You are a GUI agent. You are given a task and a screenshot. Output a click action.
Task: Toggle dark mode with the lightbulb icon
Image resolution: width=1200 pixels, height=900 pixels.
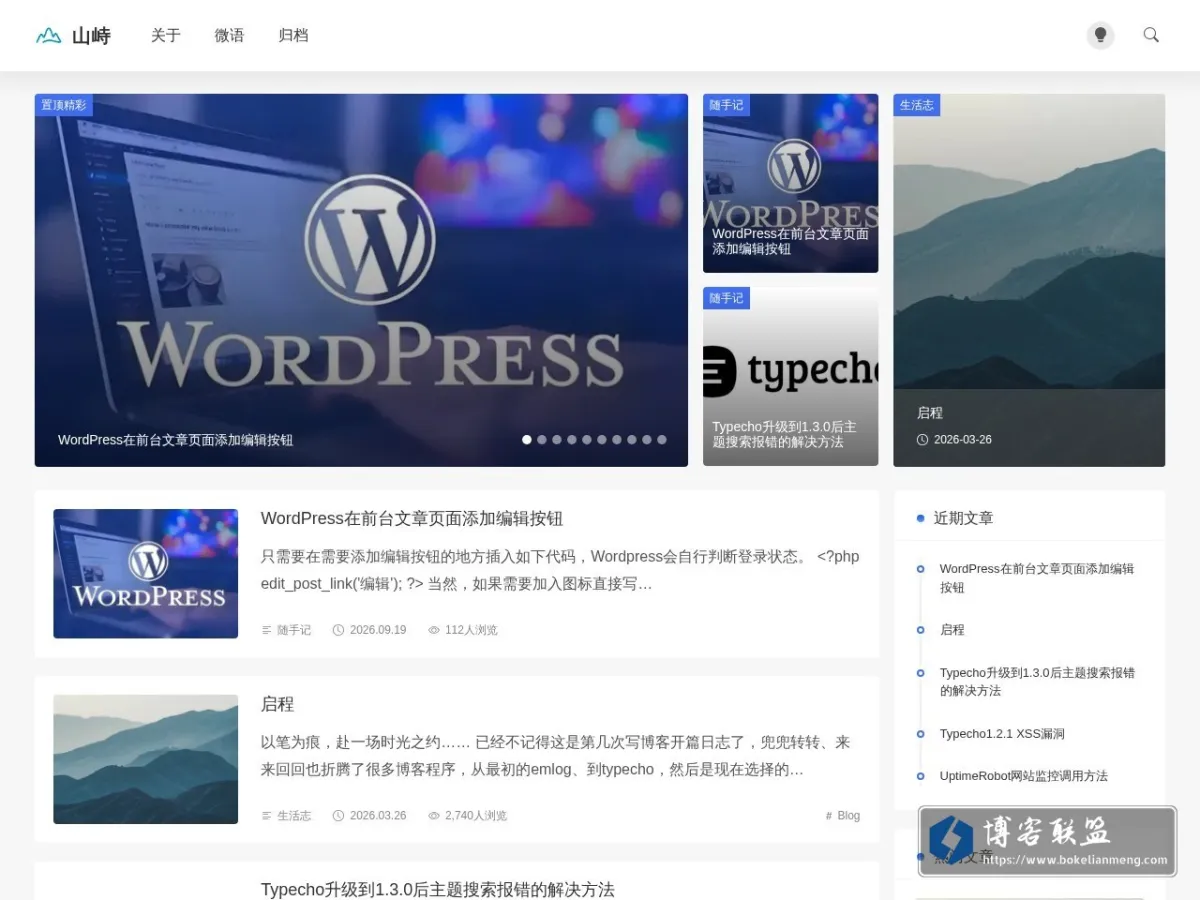[1100, 35]
